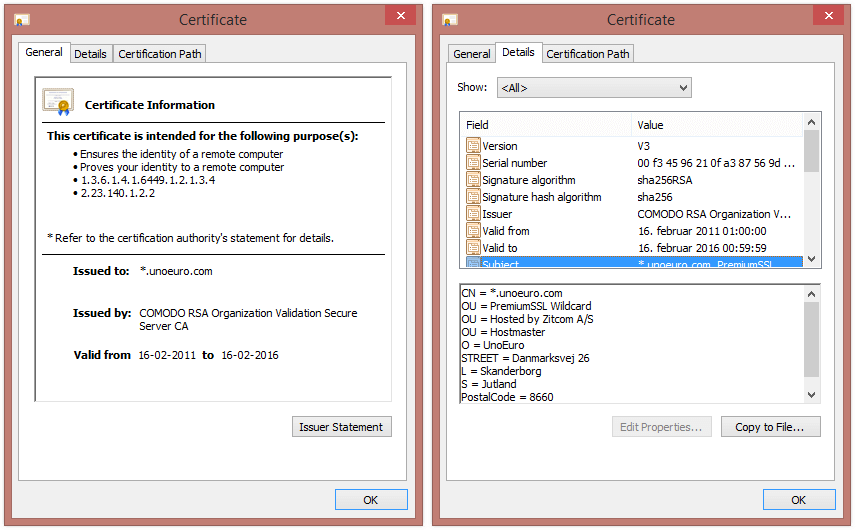Click the Valid from date 16-02-2011
This screenshot has width=856, height=530.
167,355
